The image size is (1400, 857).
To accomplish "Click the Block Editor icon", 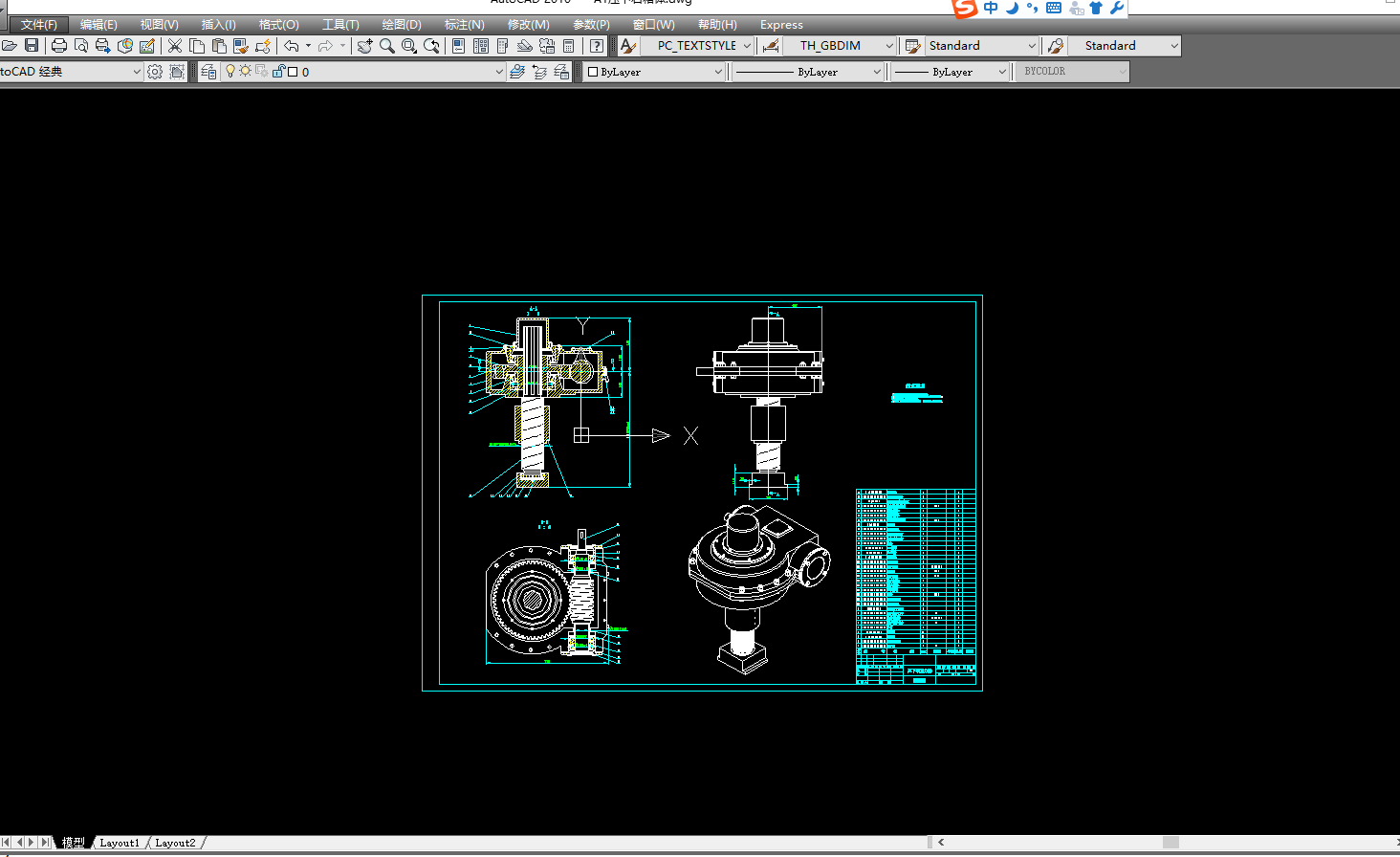I will pyautogui.click(x=263, y=46).
